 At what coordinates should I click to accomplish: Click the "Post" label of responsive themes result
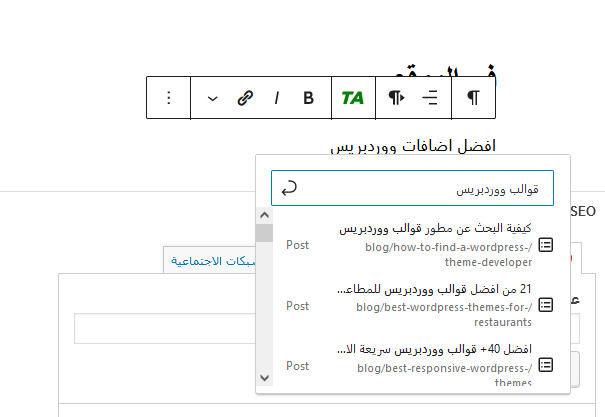tap(297, 366)
